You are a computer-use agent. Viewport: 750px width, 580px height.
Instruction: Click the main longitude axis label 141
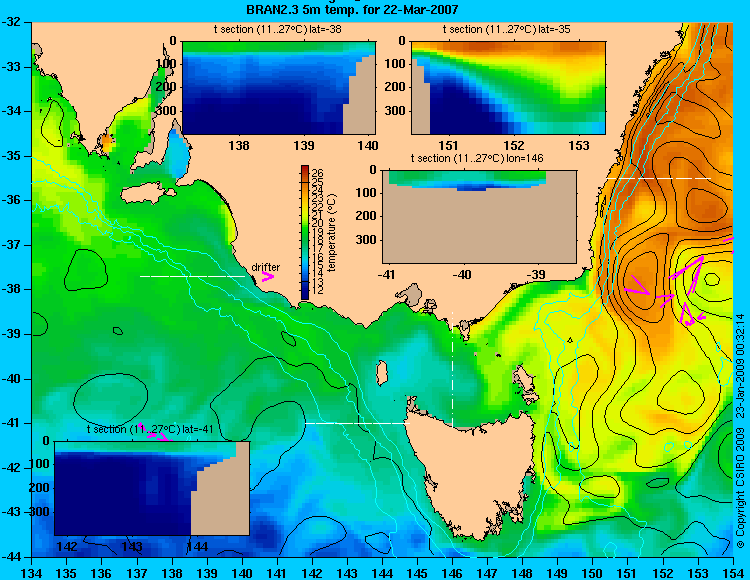click(x=276, y=573)
